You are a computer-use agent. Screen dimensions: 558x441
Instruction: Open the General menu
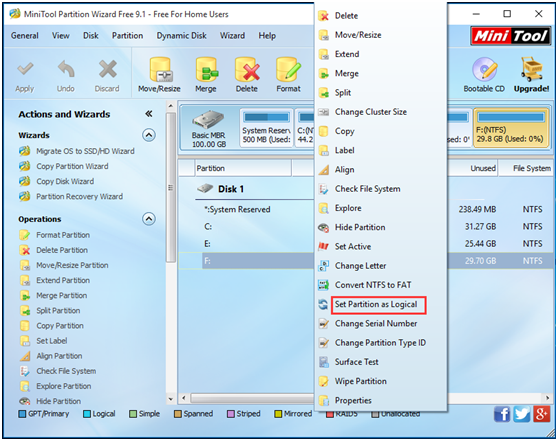tap(25, 36)
